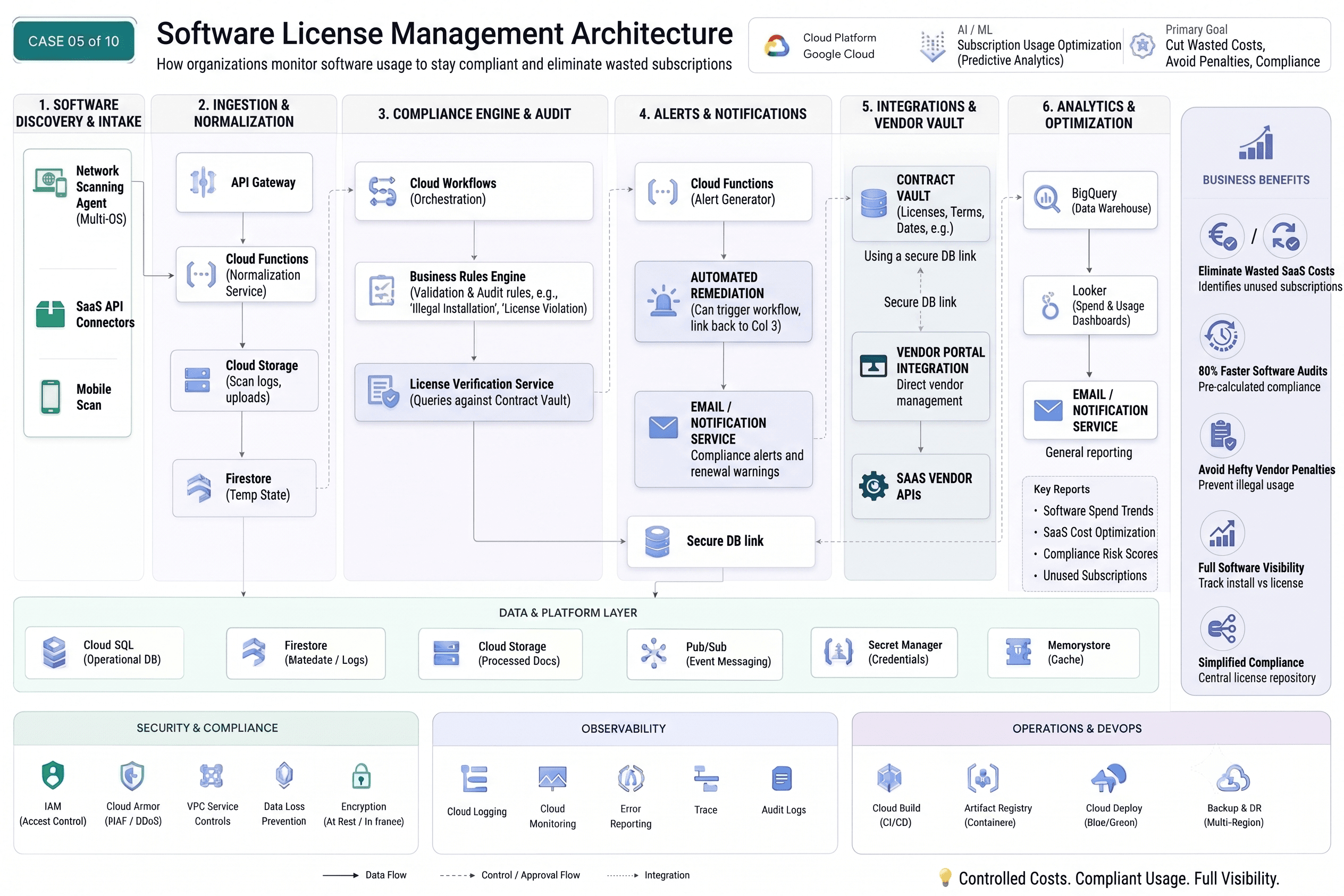Click the Data Flow legend entry
Screen dimensions: 1344x896
364,875
